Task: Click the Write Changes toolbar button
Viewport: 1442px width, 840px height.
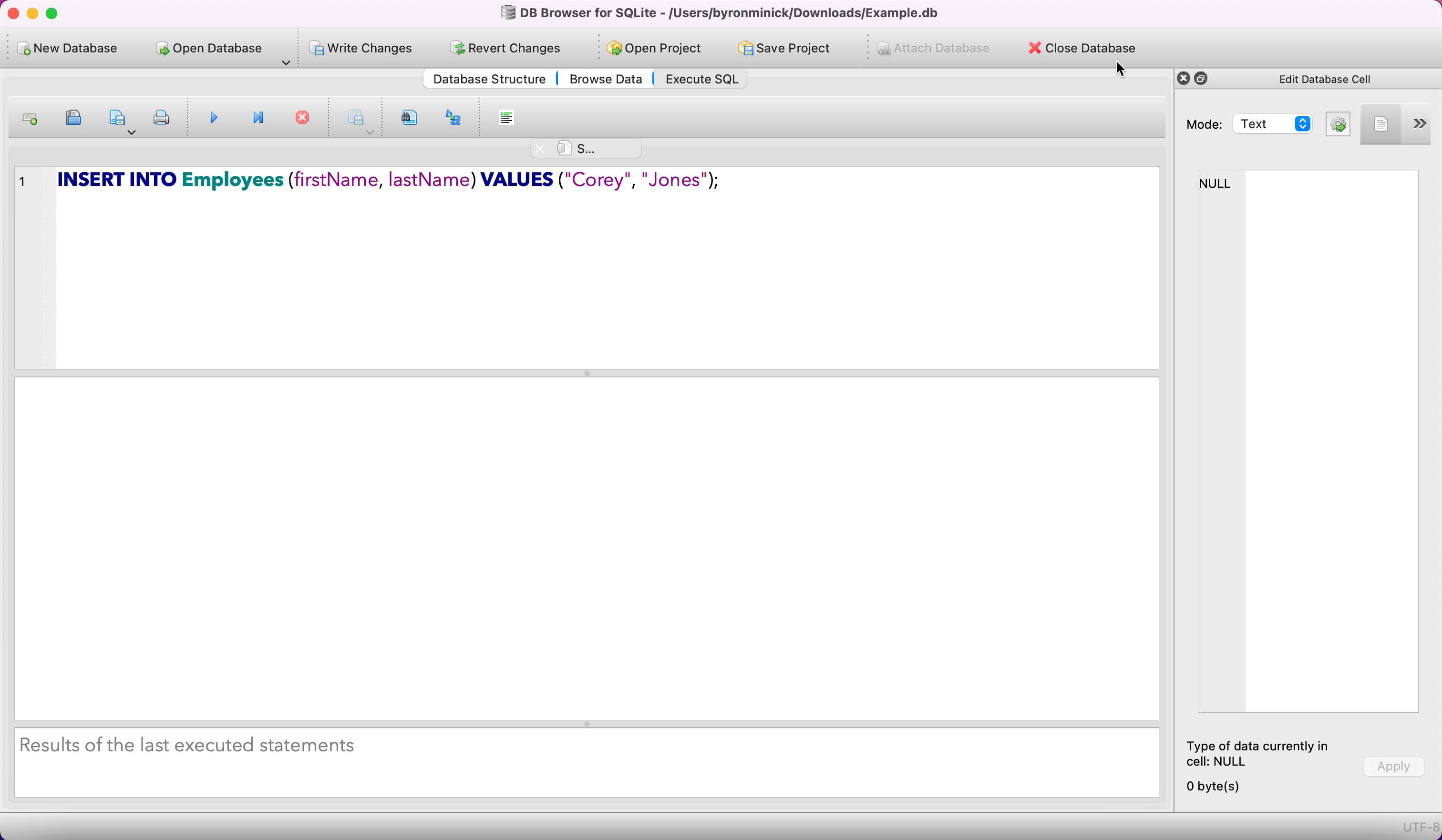Action: click(361, 48)
